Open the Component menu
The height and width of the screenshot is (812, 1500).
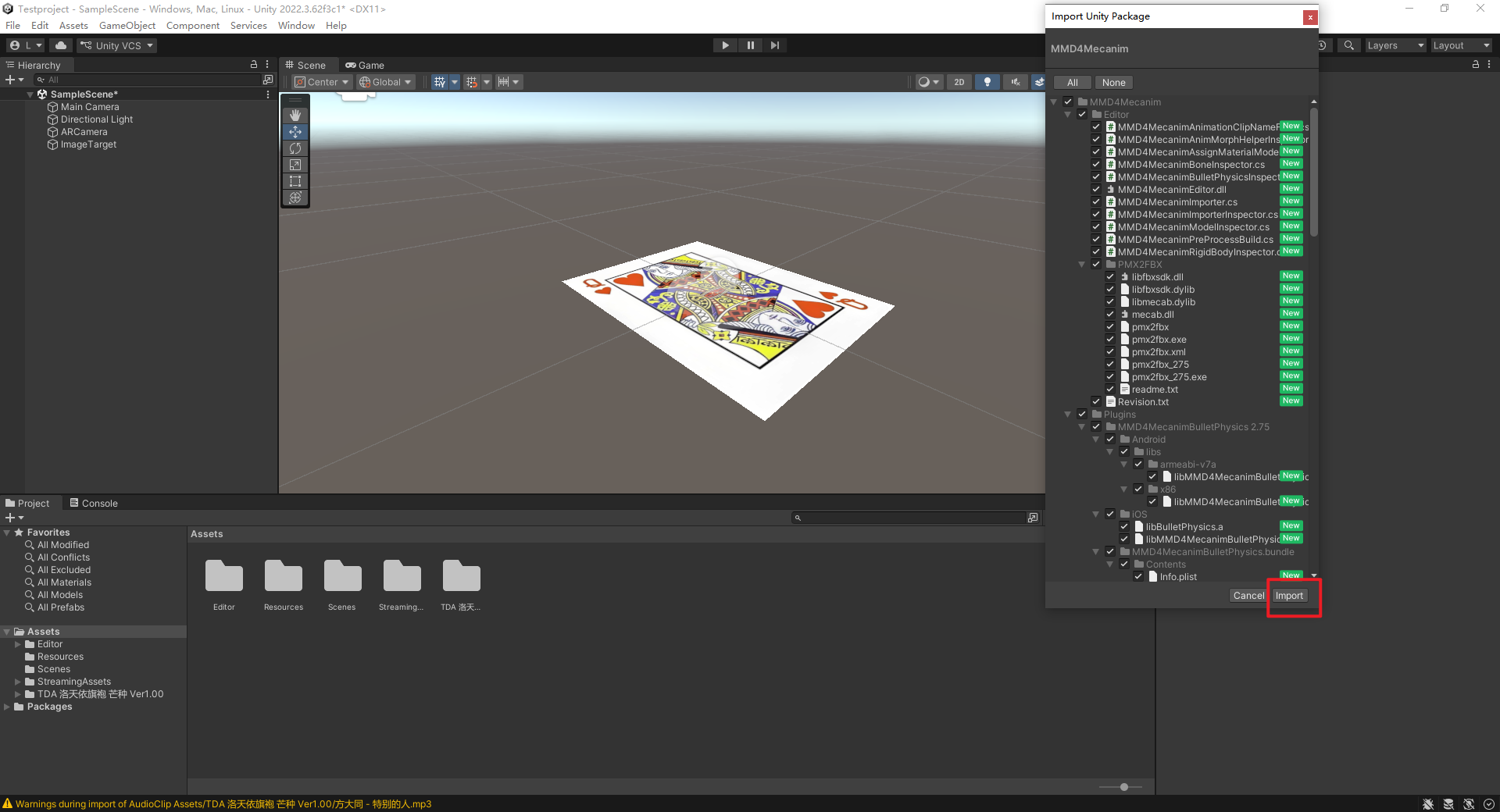pyautogui.click(x=193, y=26)
